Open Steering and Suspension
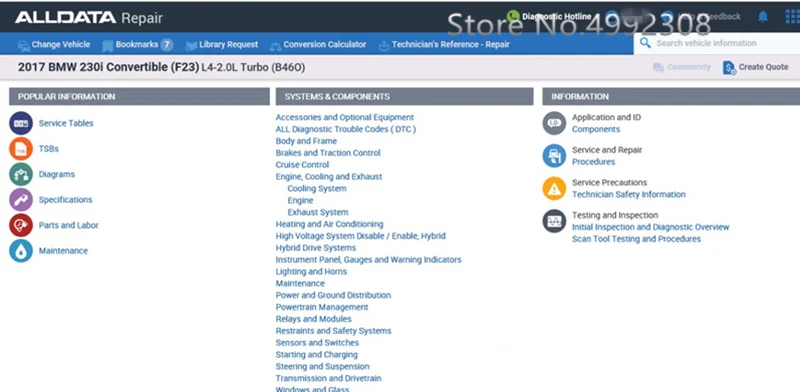Image resolution: width=800 pixels, height=392 pixels. [x=322, y=366]
